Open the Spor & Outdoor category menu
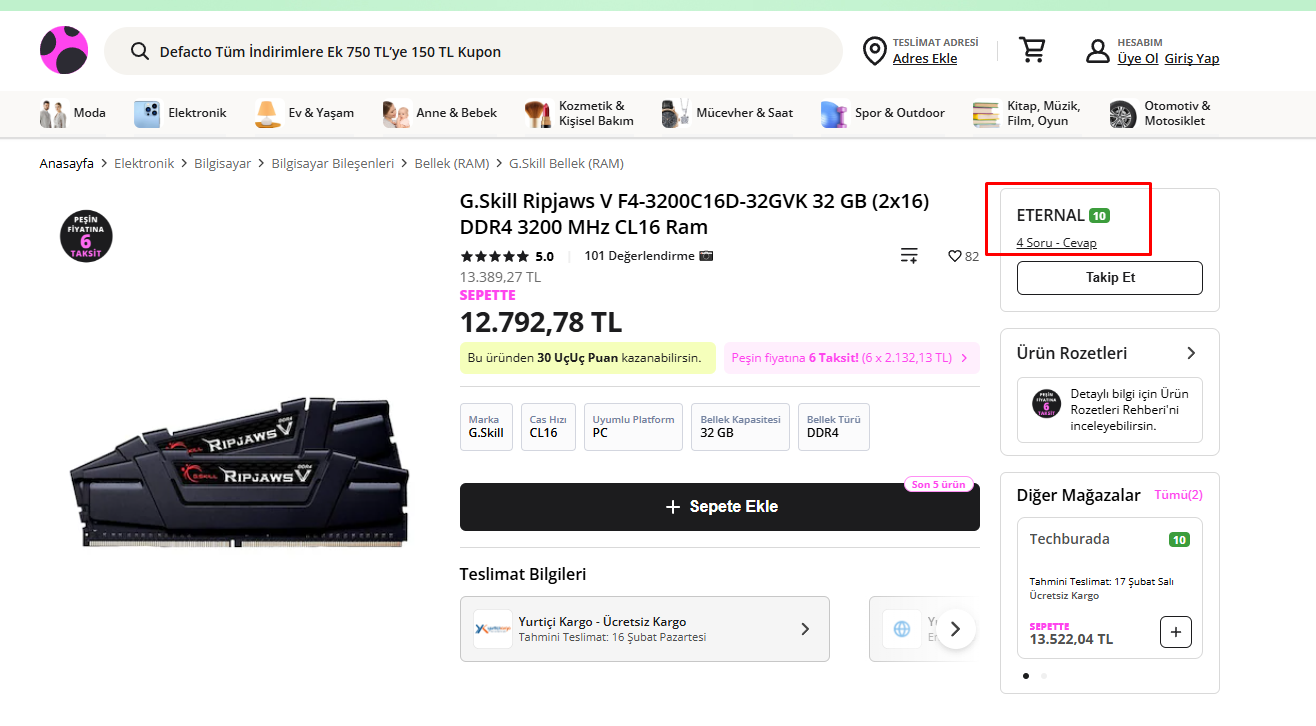Viewport: 1316px width, 726px height. click(x=883, y=113)
